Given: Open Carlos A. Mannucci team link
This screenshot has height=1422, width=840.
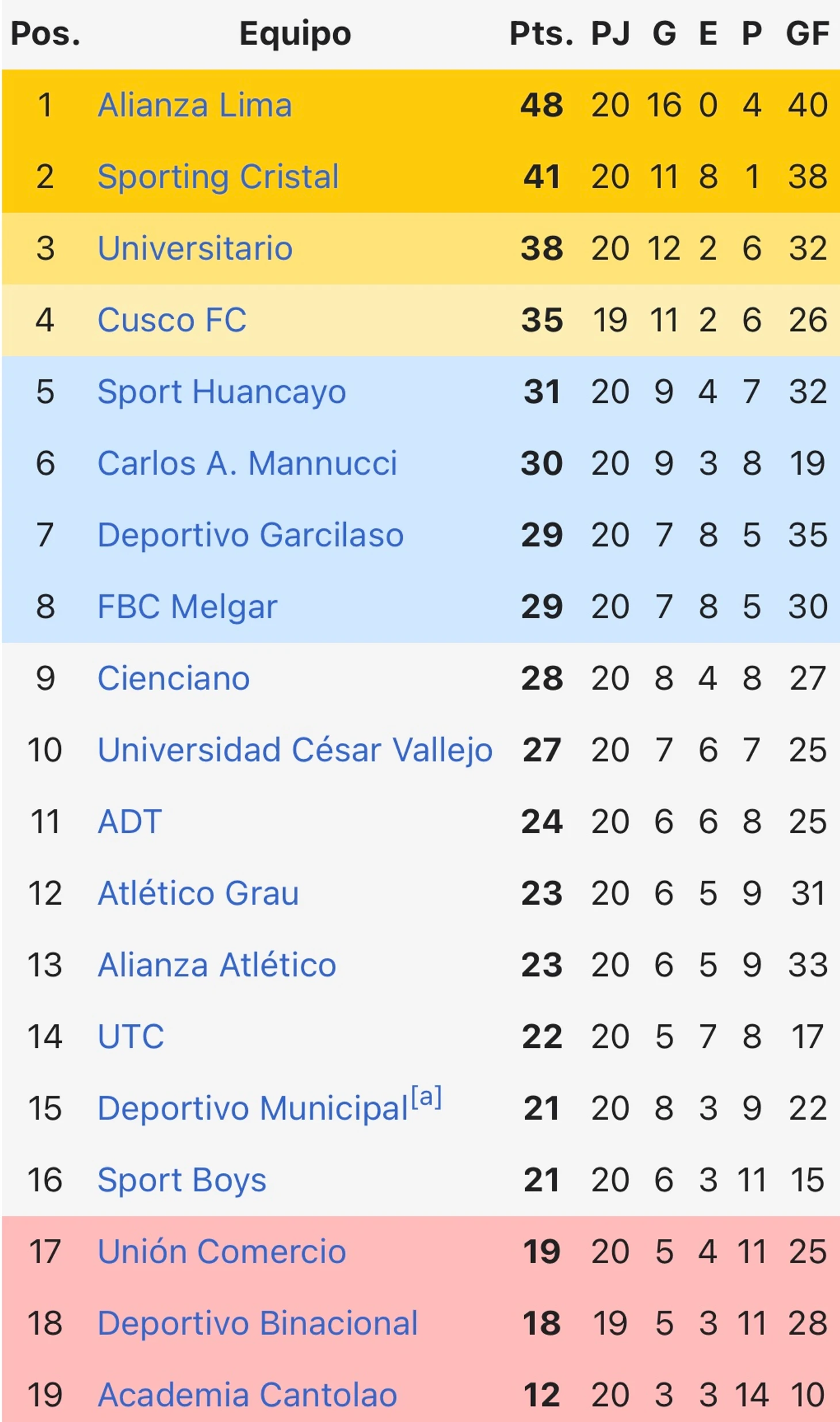Looking at the screenshot, I should (247, 464).
